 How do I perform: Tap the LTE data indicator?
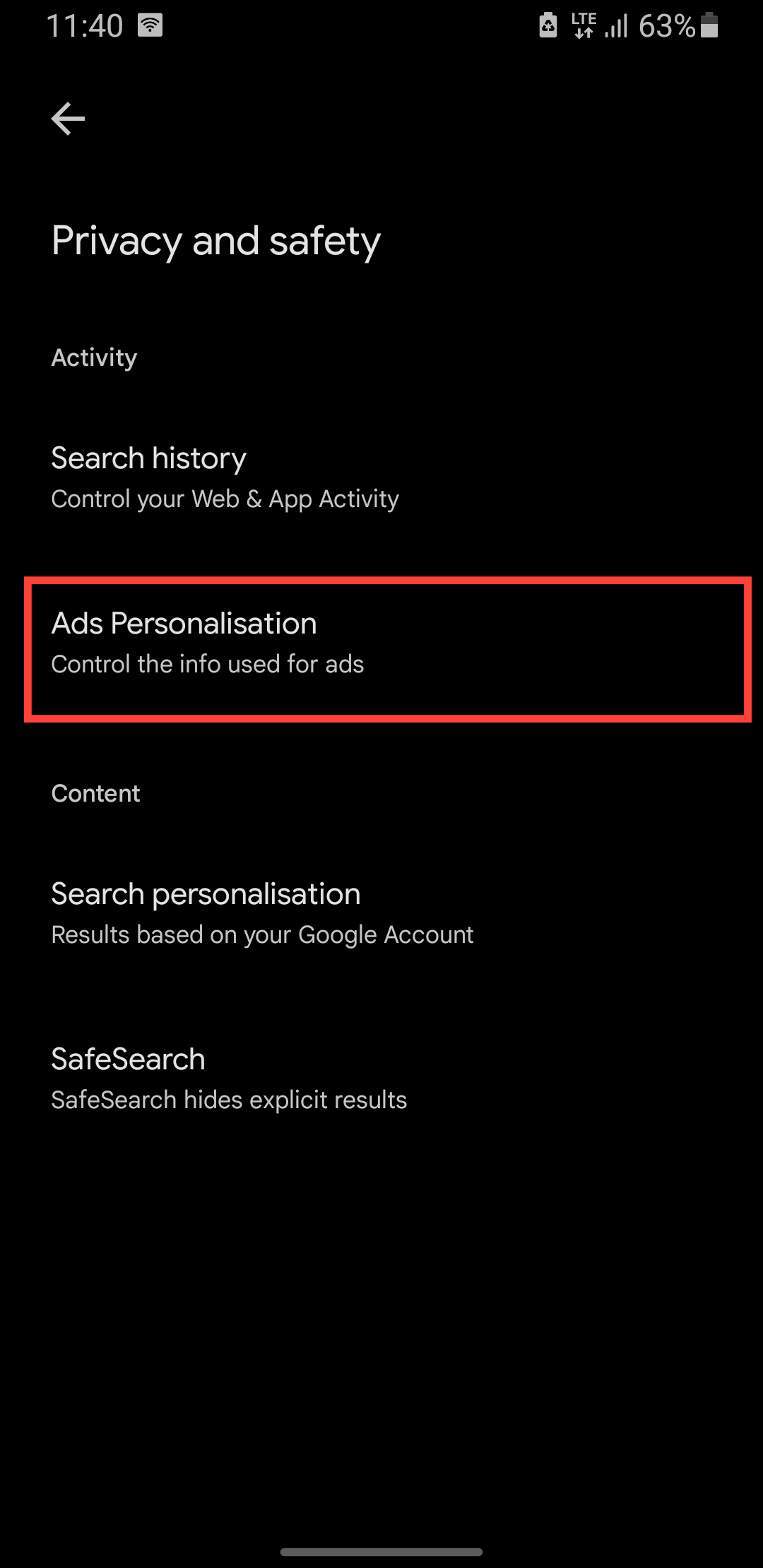pos(584,25)
